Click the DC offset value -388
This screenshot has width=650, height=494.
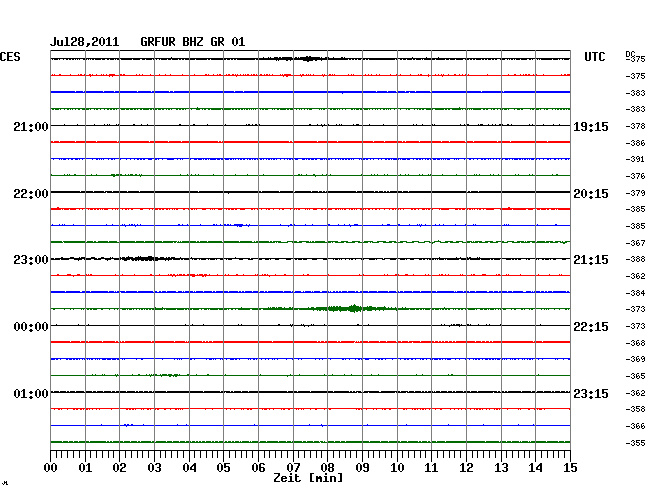pos(635,259)
